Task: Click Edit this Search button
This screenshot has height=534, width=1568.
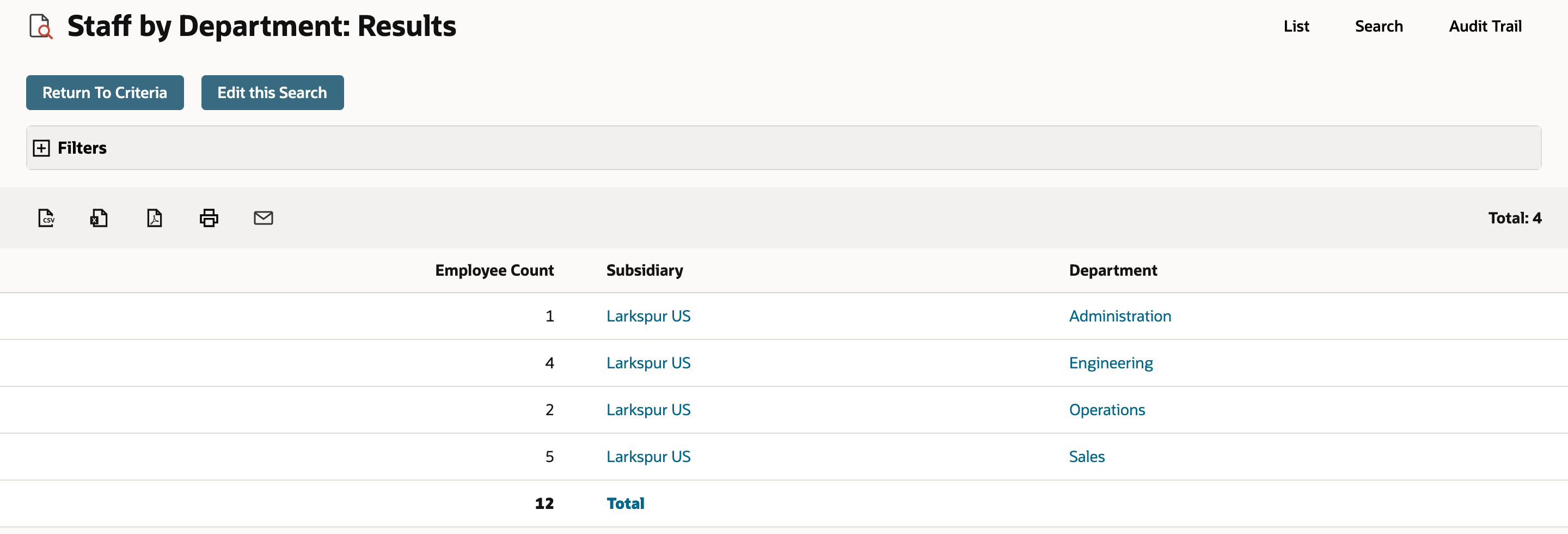Action: pos(272,93)
